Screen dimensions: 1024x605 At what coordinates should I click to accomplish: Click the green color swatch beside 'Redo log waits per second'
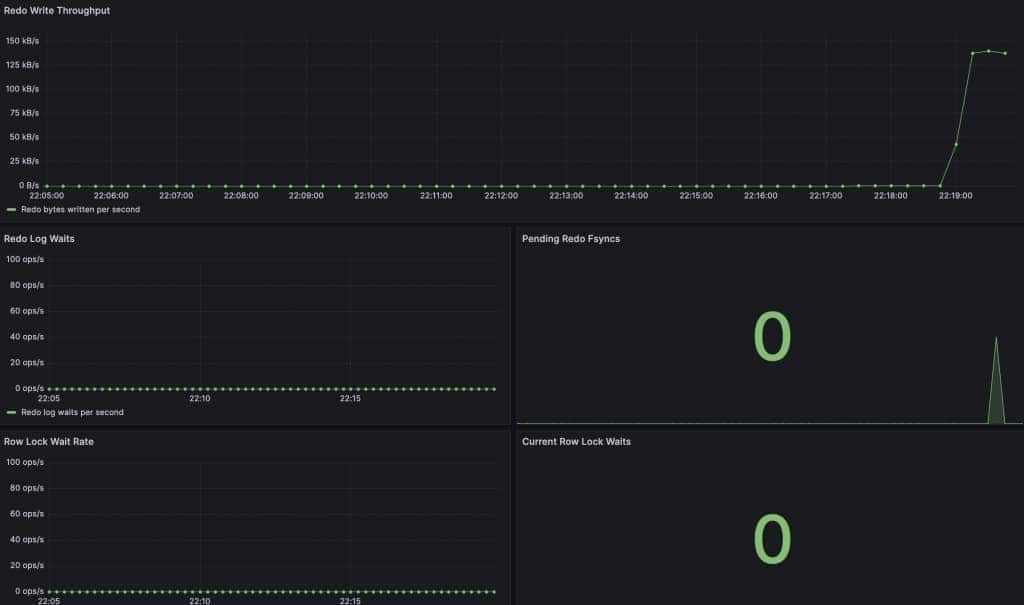[x=11, y=412]
